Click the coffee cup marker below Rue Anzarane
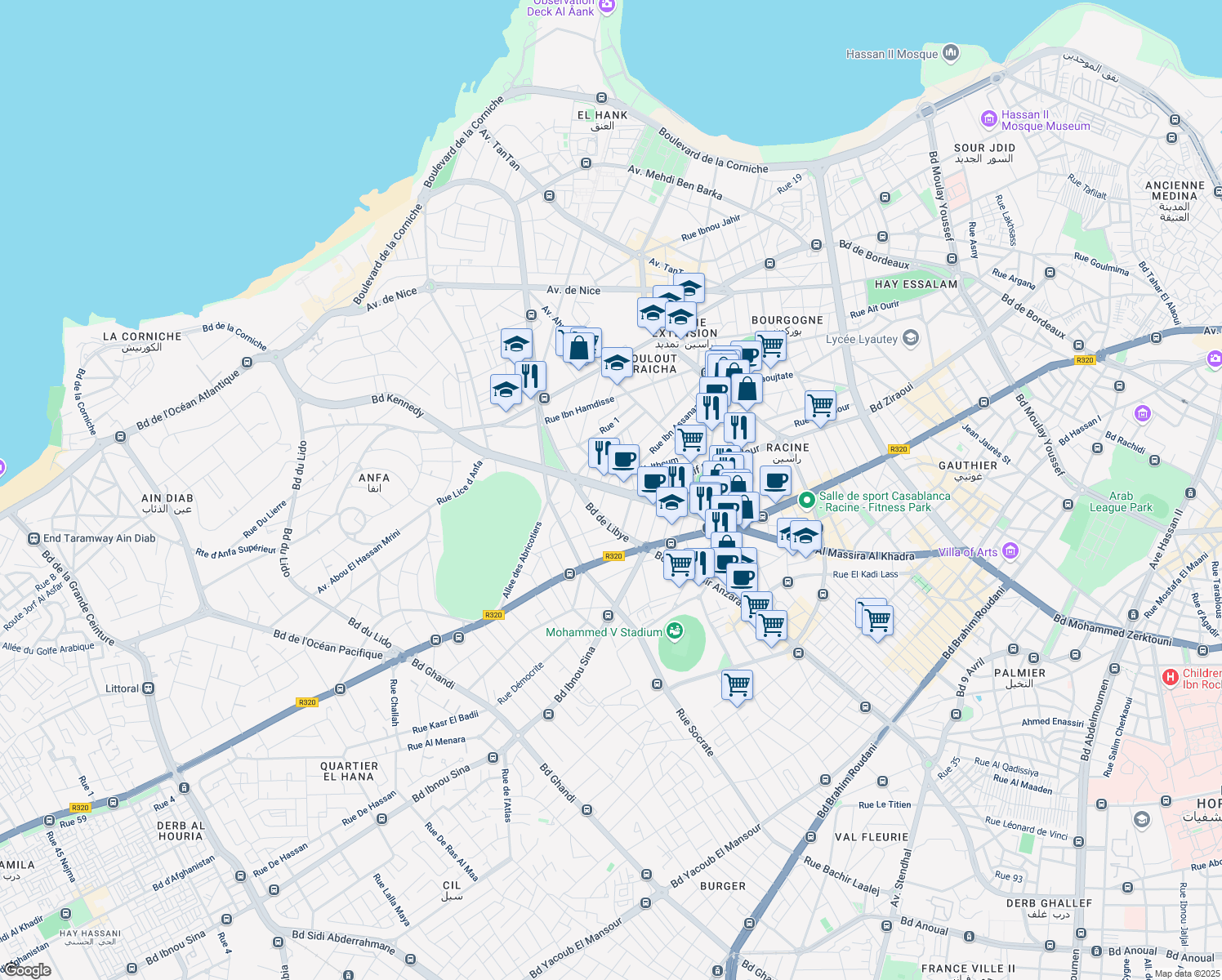The width and height of the screenshot is (1222, 980). click(x=742, y=578)
